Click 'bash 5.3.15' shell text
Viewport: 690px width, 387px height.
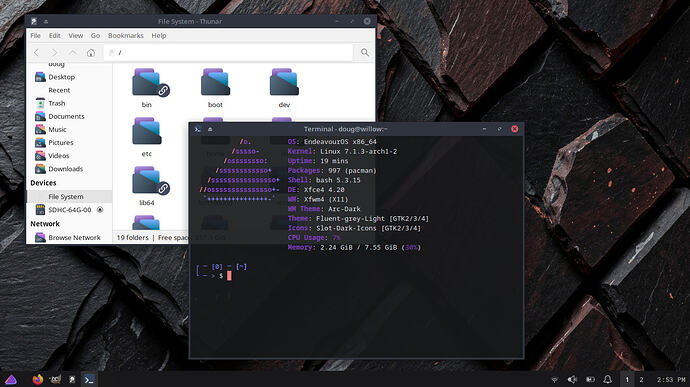pos(338,180)
